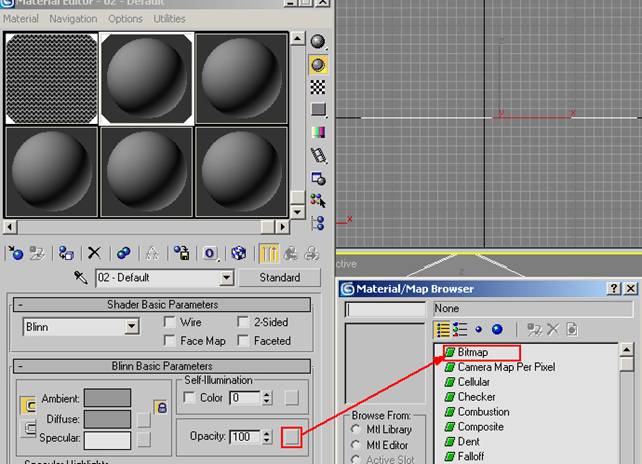
Task: Click the Make Preview film icon
Action: coord(318,155)
